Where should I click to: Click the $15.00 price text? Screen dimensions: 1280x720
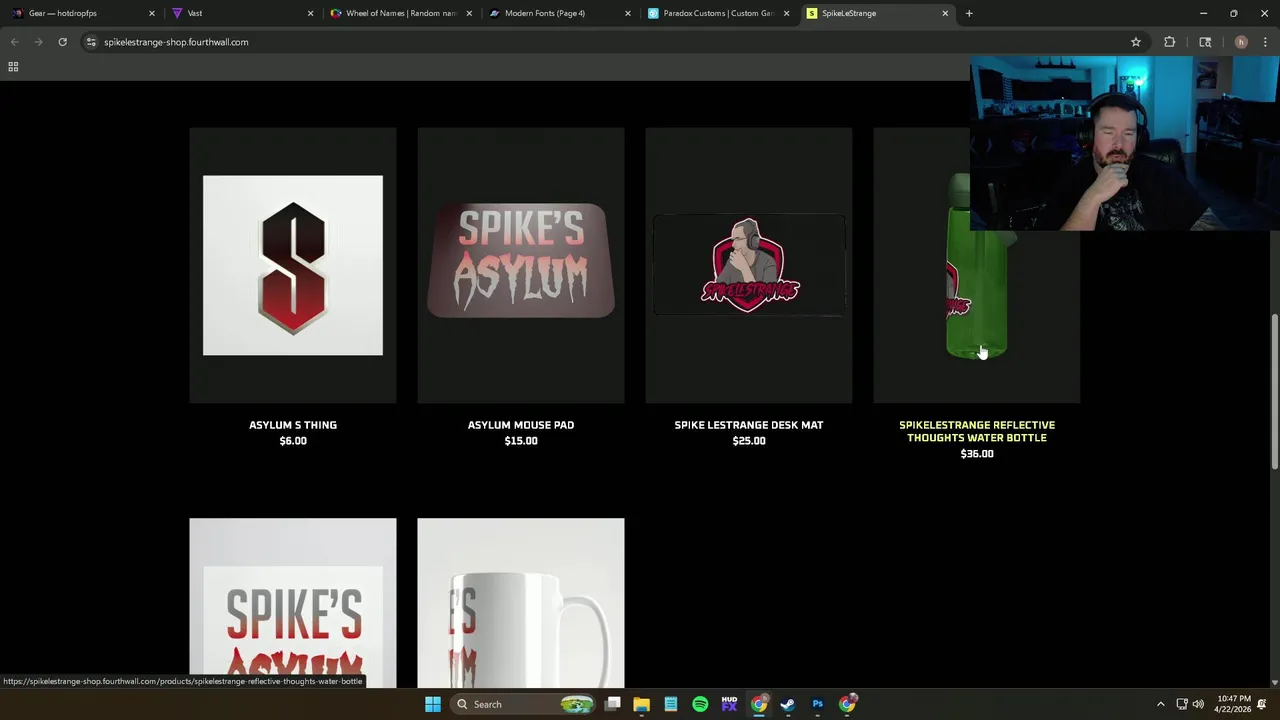pyautogui.click(x=521, y=441)
